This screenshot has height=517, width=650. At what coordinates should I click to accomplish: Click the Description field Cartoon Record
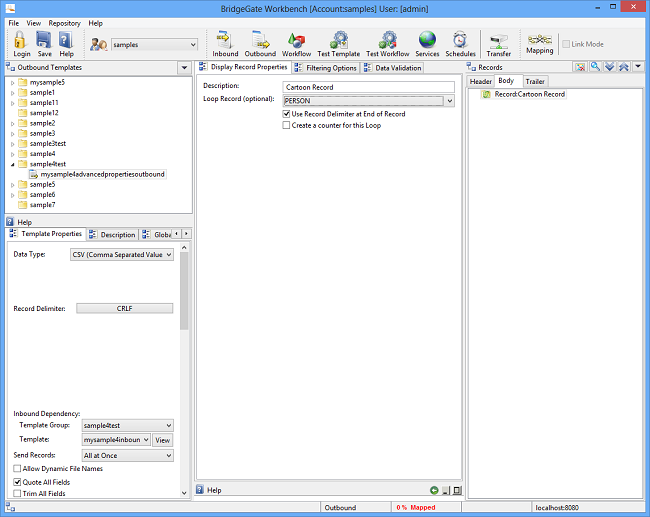[369, 87]
